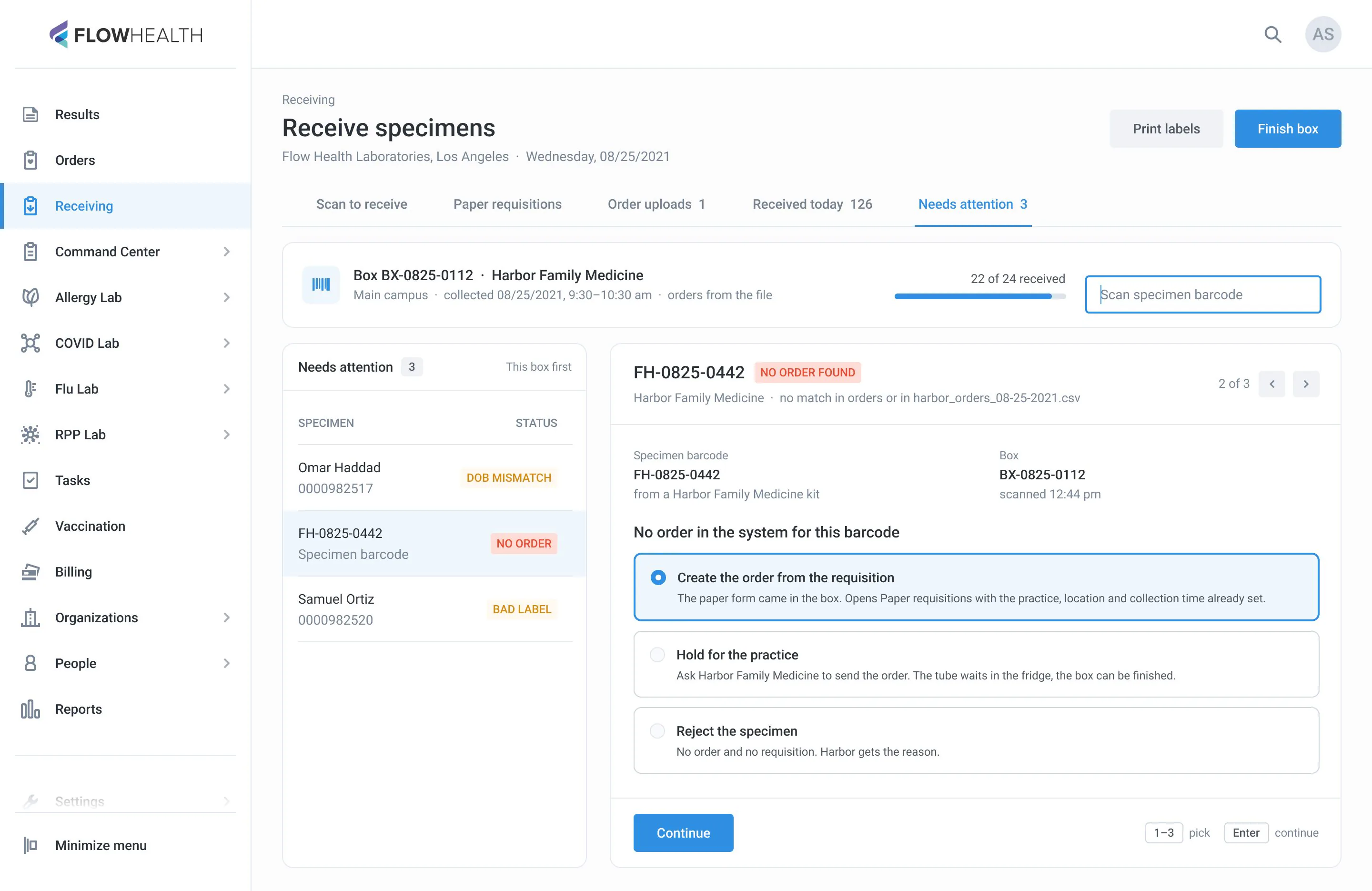Expand the COVID Lab submenu chevron
This screenshot has width=1372, height=891.
[227, 343]
